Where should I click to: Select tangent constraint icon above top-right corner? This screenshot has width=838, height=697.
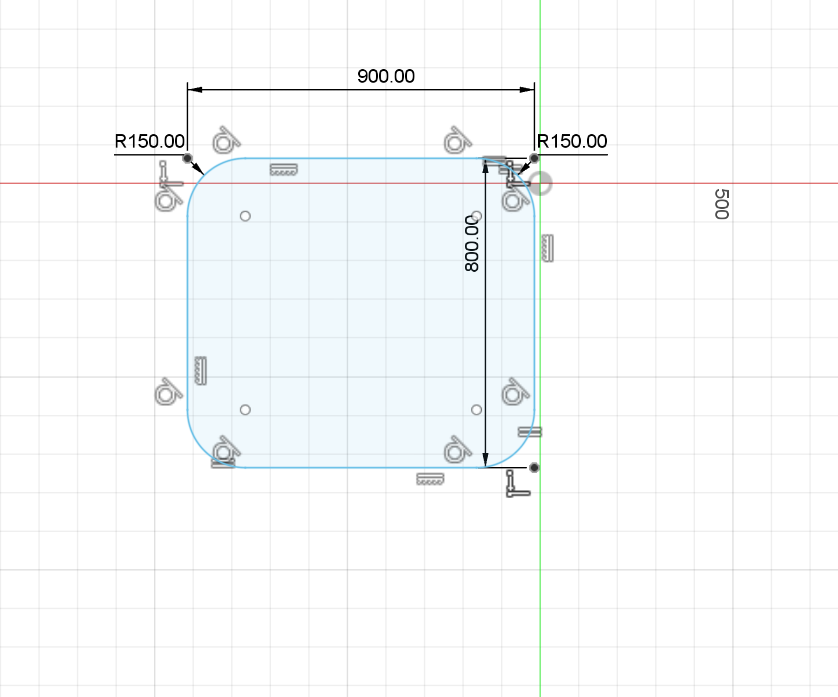click(457, 140)
